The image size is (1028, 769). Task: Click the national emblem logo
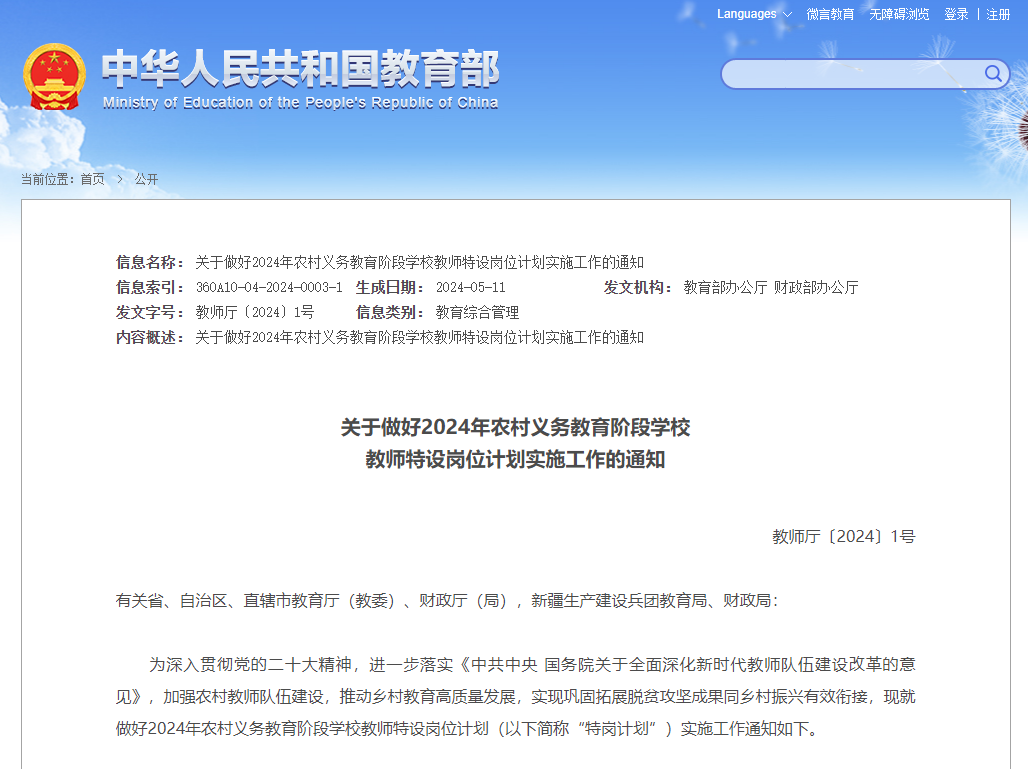tap(54, 77)
